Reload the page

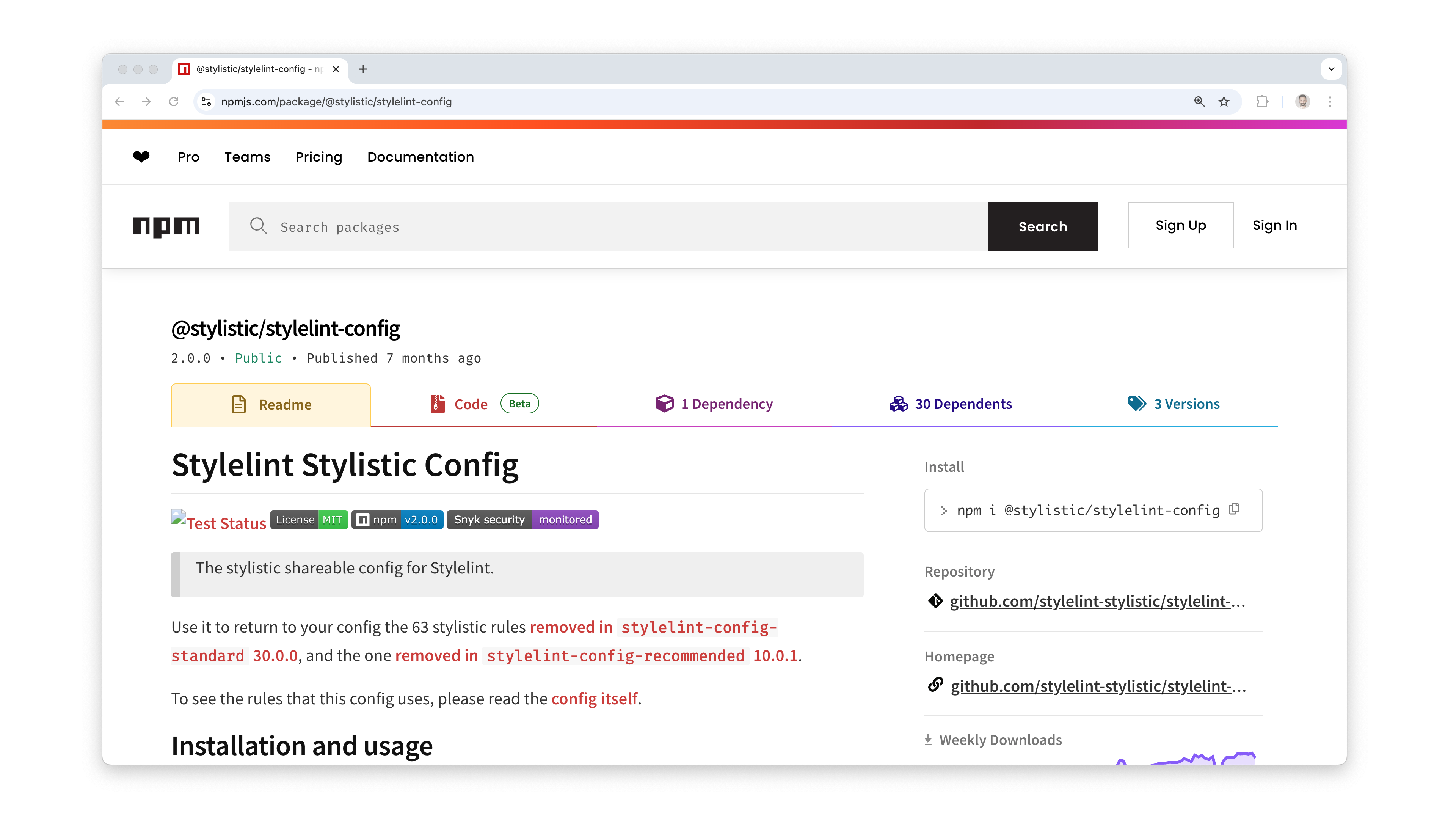coord(174,102)
